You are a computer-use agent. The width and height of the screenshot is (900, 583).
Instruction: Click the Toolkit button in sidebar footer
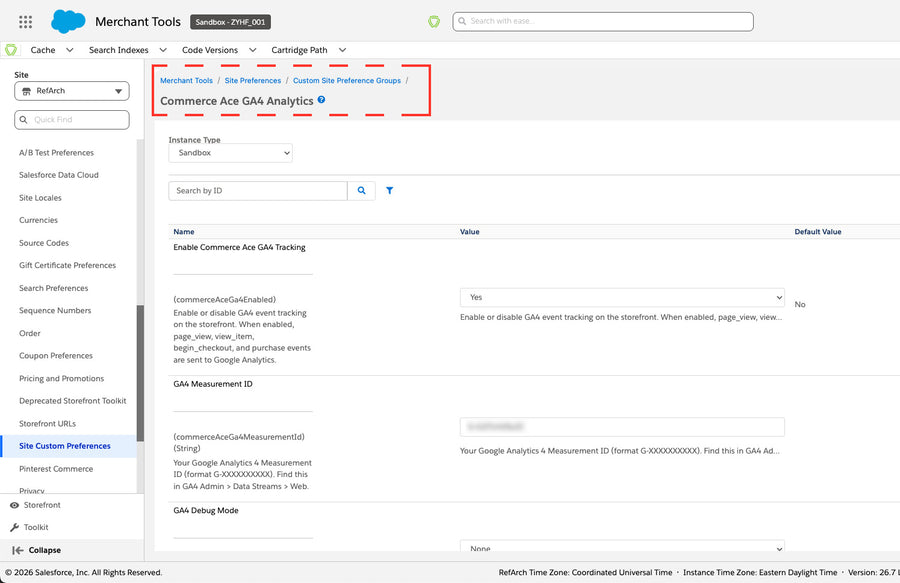click(x=29, y=527)
